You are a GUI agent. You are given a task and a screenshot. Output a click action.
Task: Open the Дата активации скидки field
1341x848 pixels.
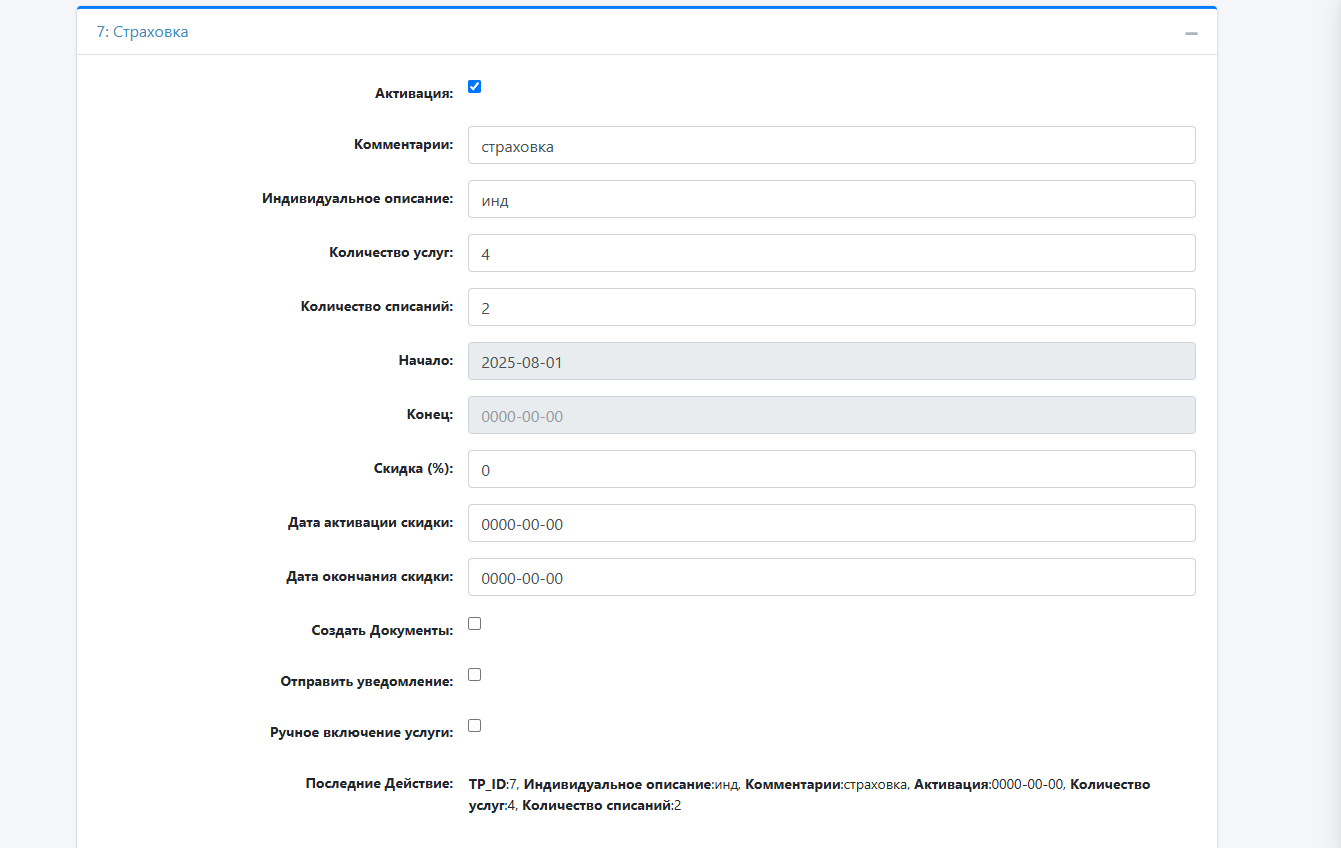(x=832, y=523)
